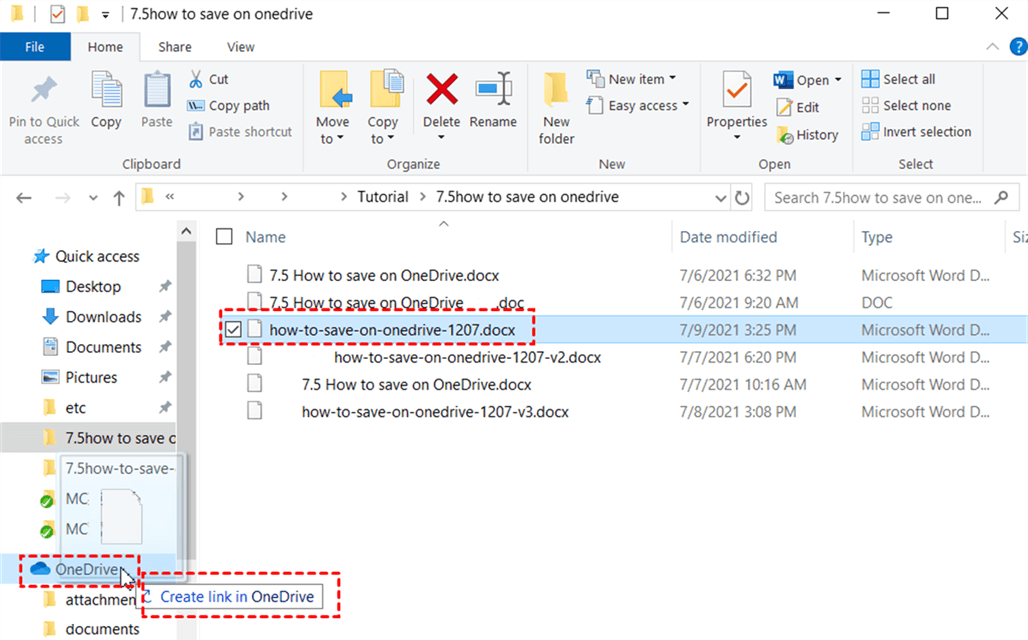The width and height of the screenshot is (1028, 640).
Task: Switch to the Share tab
Action: pos(175,47)
